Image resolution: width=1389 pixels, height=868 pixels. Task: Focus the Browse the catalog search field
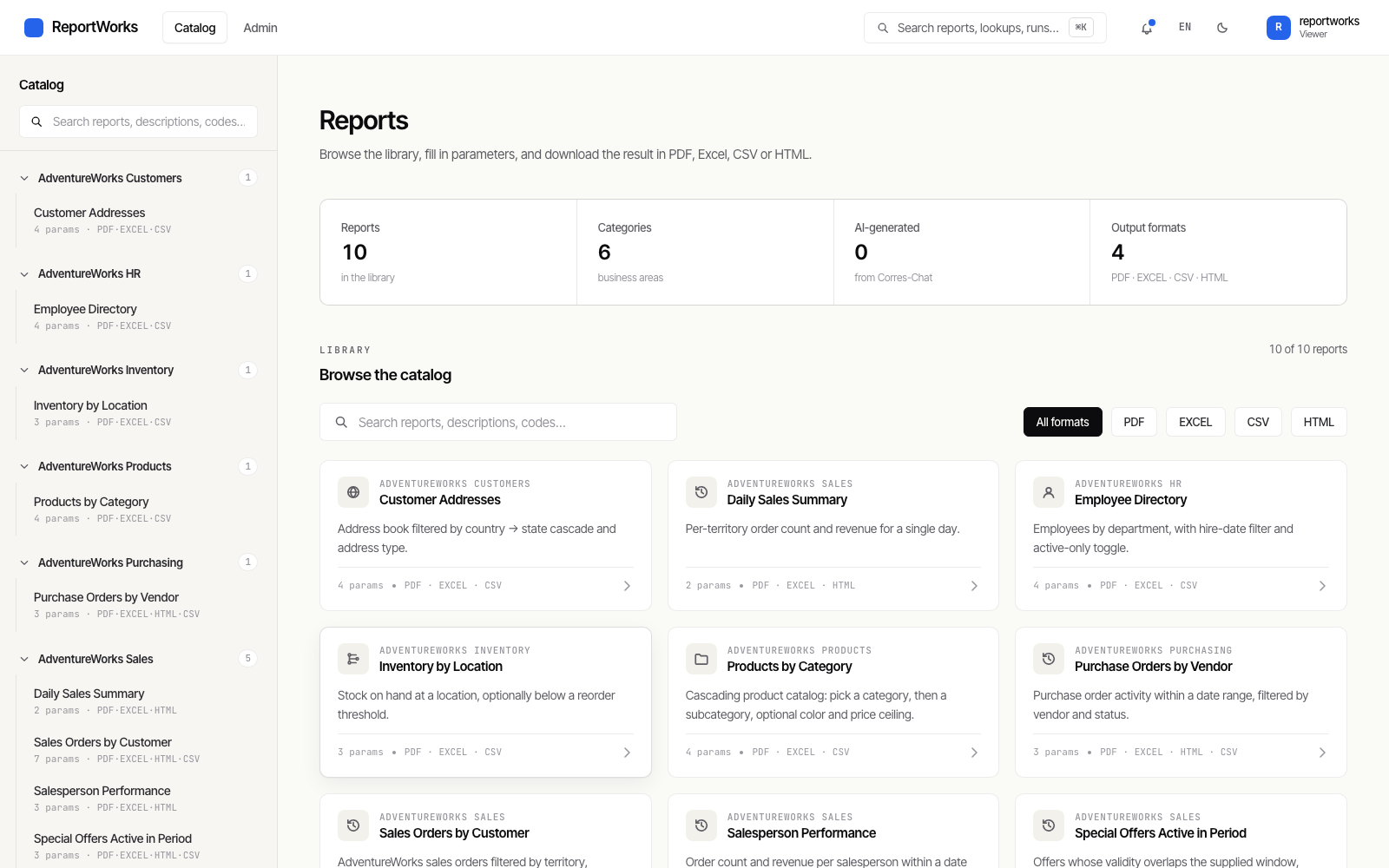click(x=497, y=422)
